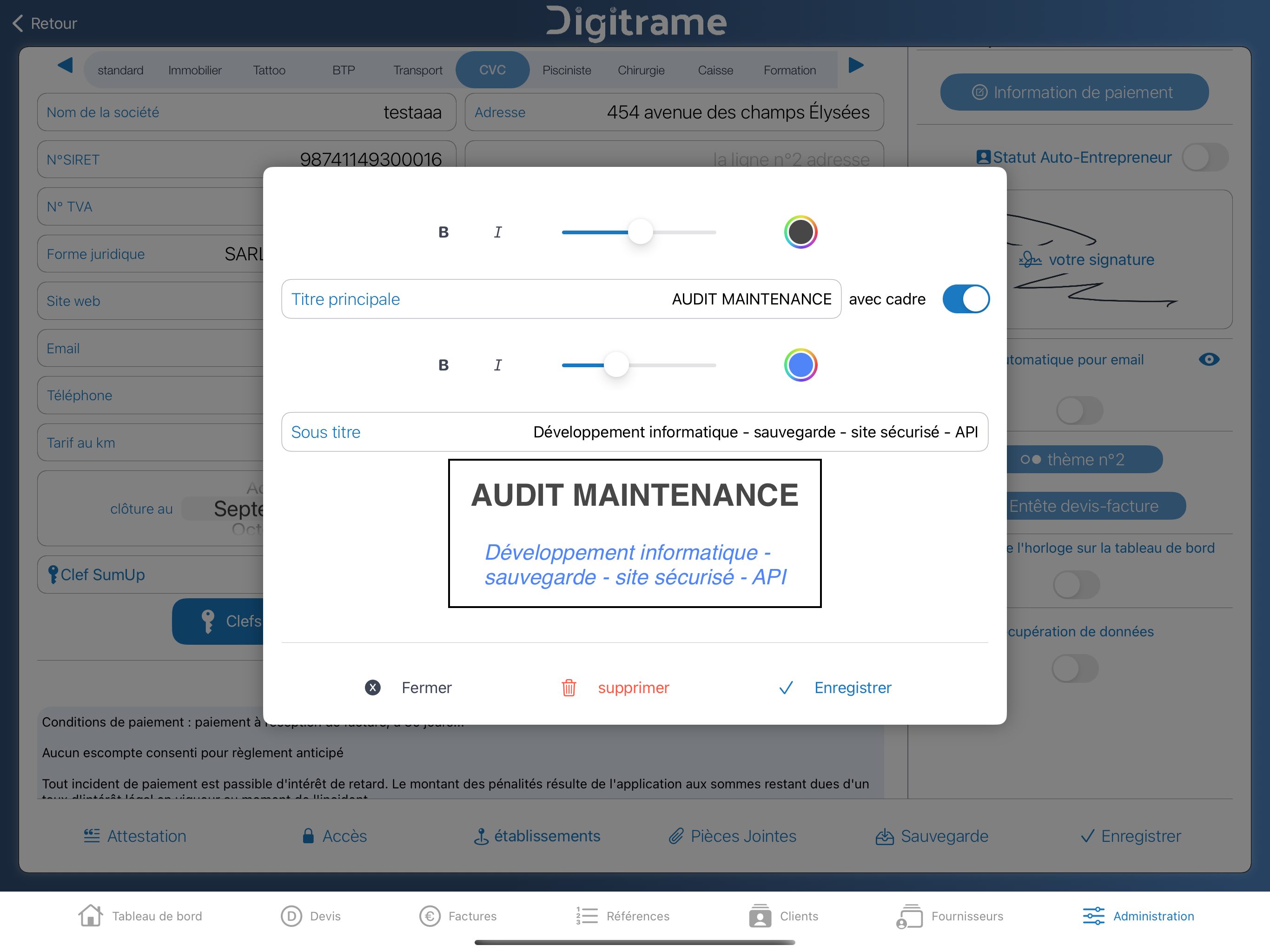1270x952 pixels.
Task: Toggle bold for the main title
Action: [443, 232]
